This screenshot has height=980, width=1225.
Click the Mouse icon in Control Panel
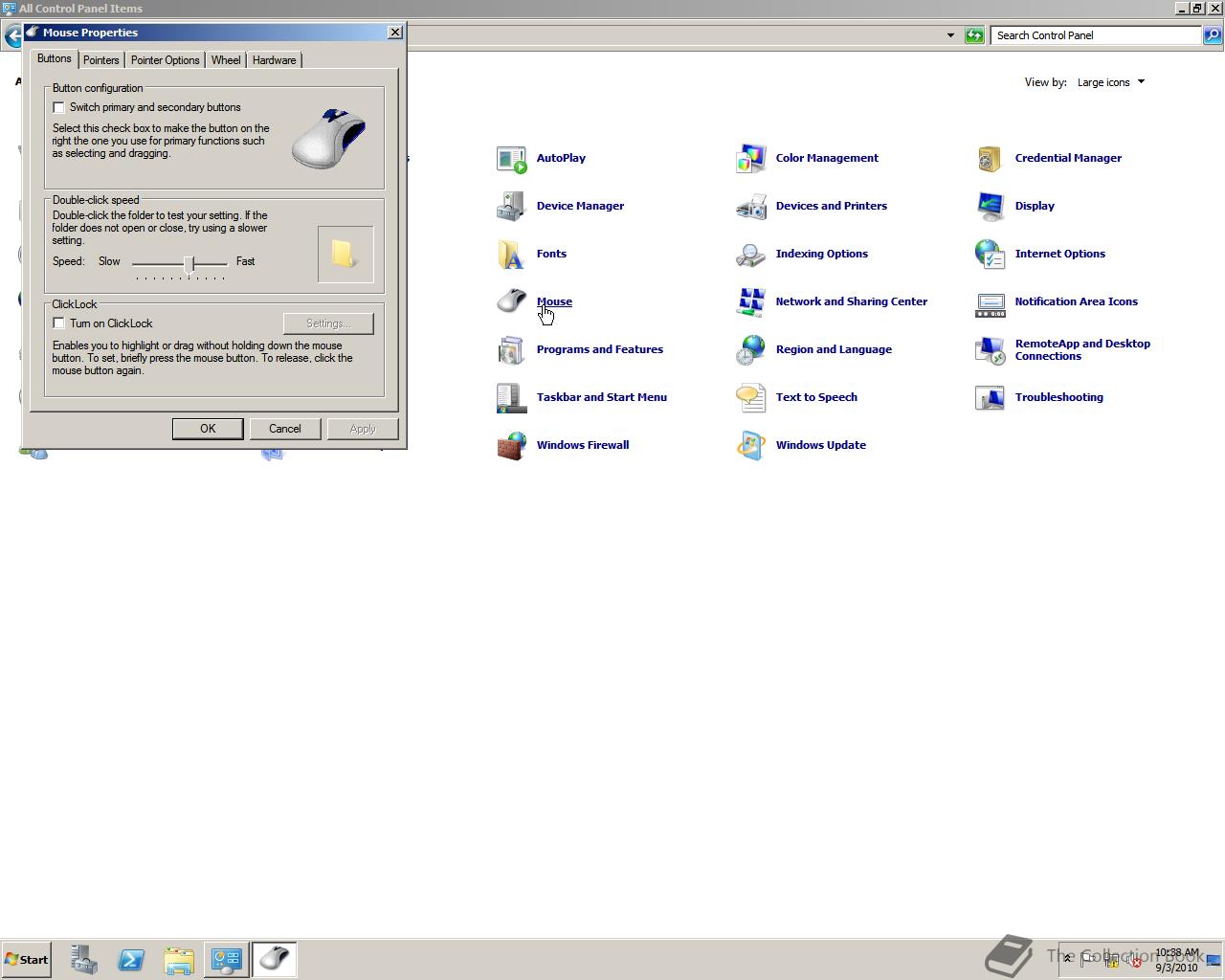(512, 302)
